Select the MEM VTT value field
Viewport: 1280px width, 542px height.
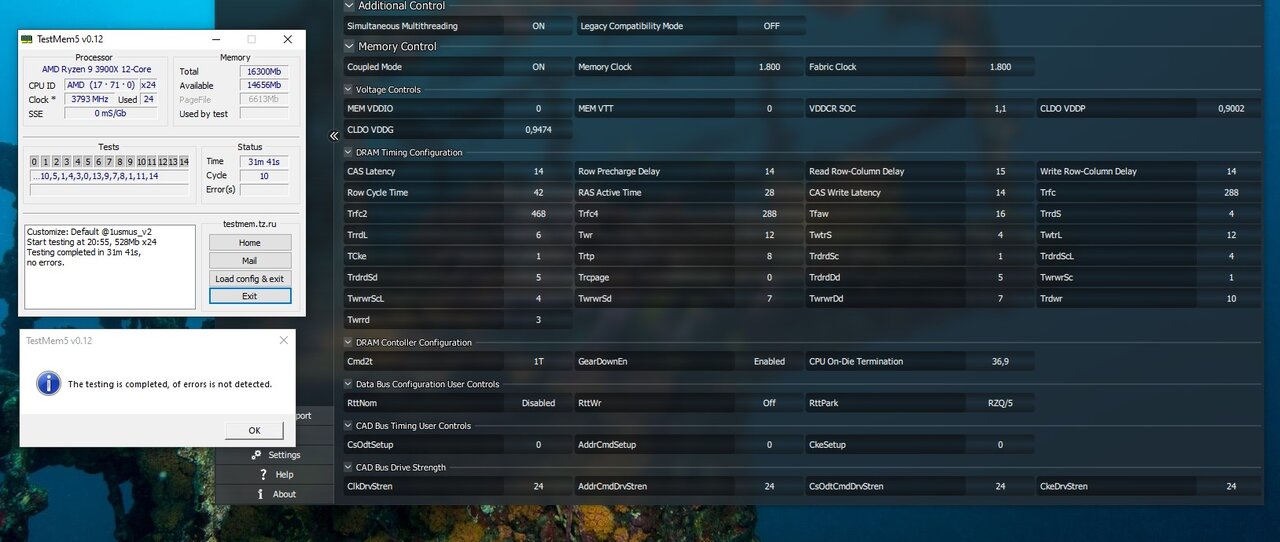769,108
